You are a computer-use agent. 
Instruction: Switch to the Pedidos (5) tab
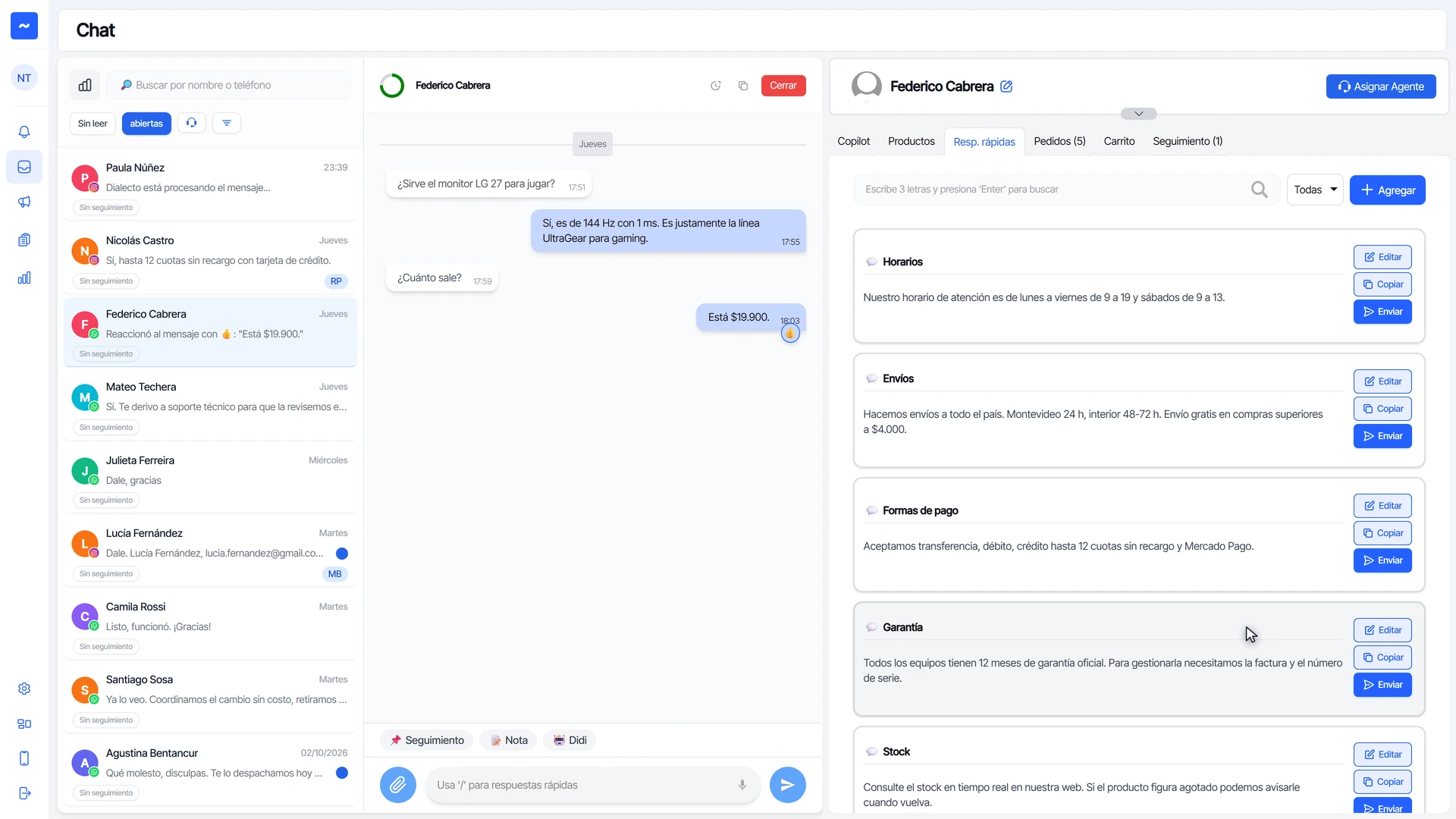pos(1059,141)
